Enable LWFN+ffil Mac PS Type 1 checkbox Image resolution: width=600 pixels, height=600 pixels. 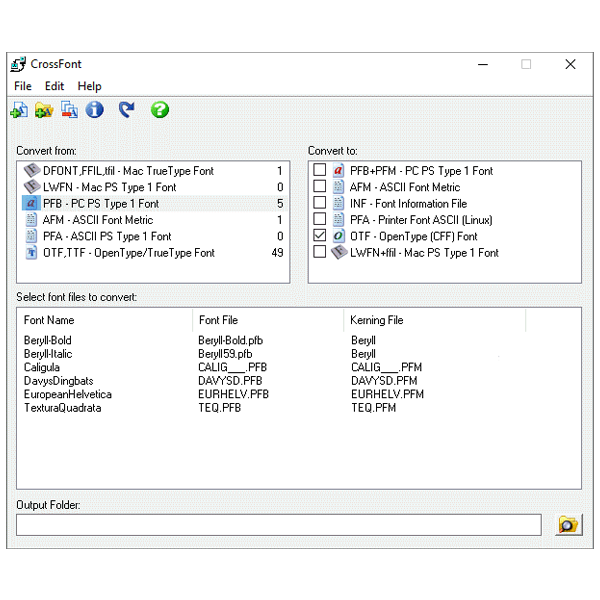[320, 252]
